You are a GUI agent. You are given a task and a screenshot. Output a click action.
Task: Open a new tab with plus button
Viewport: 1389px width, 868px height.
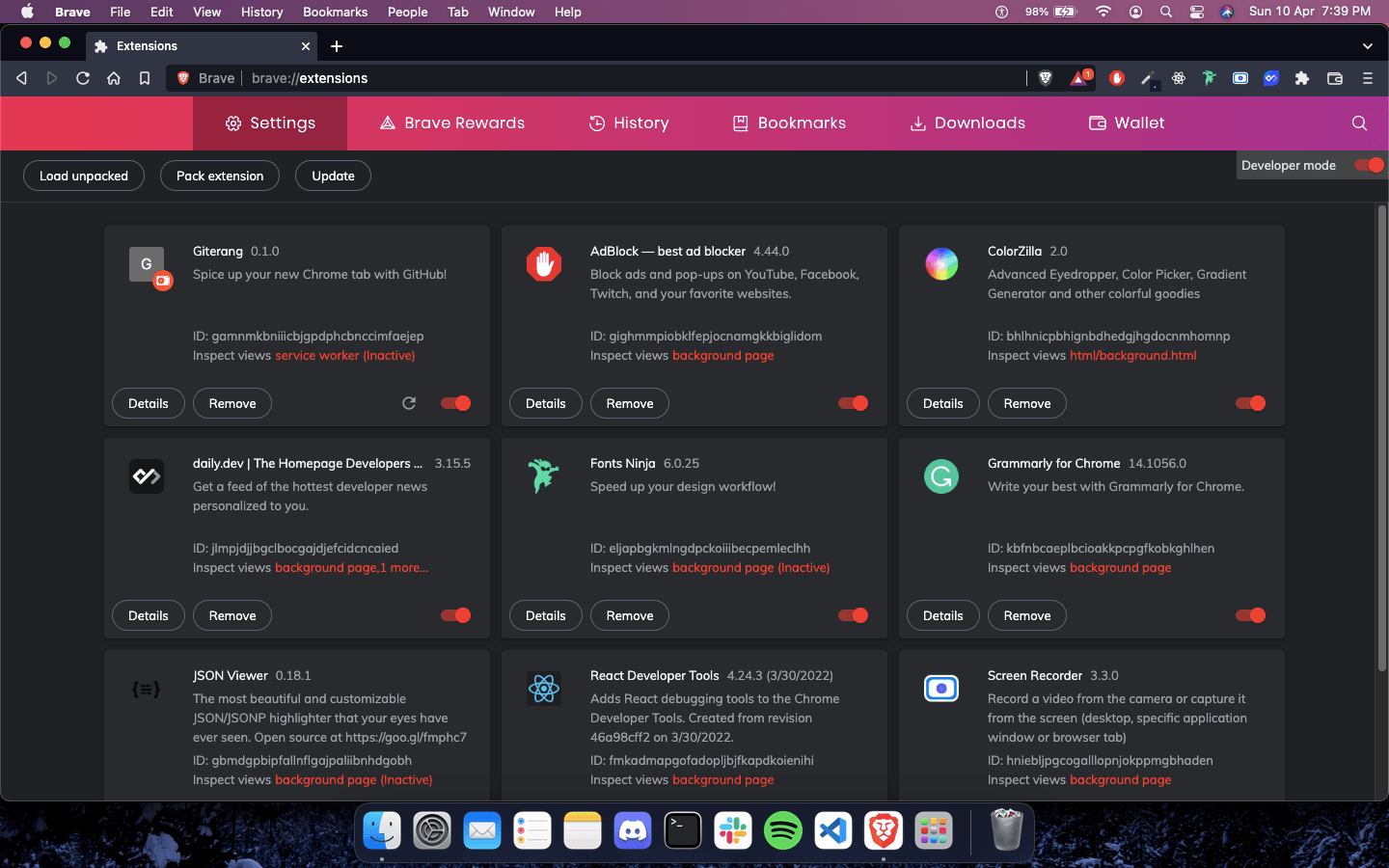coord(337,46)
